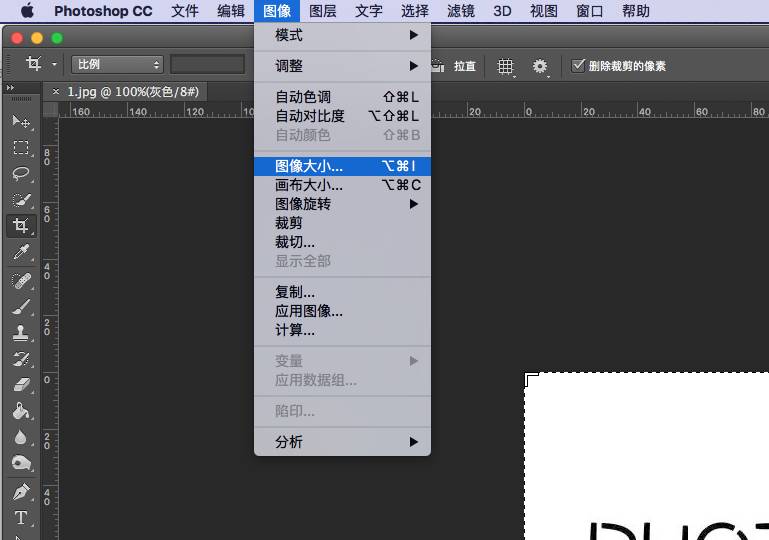Screen dimensions: 769x540
Task: Select the Lasso tool
Action: pos(21,174)
